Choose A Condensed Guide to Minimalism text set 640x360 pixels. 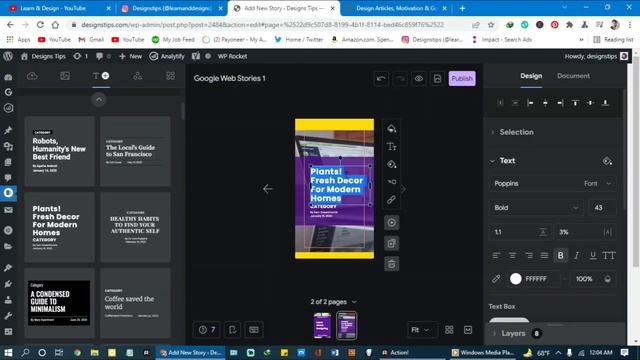[x=60, y=303]
